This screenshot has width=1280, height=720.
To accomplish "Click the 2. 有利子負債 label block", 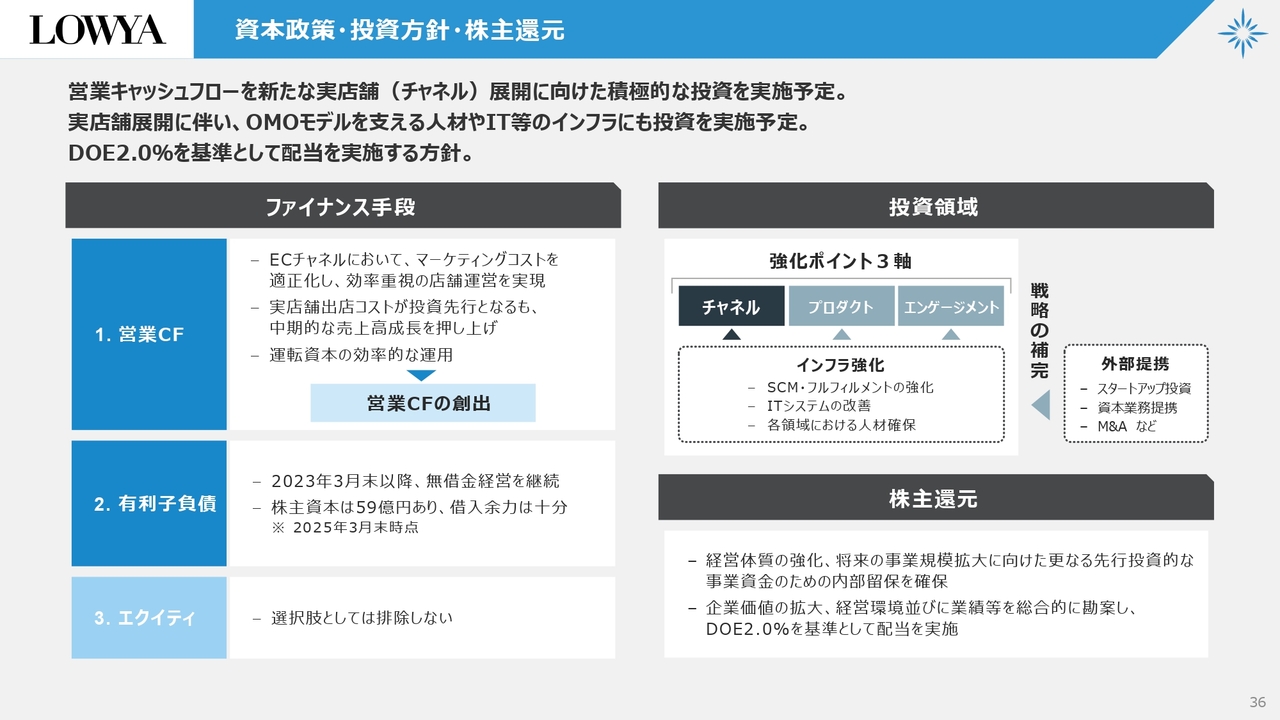I will [x=149, y=504].
